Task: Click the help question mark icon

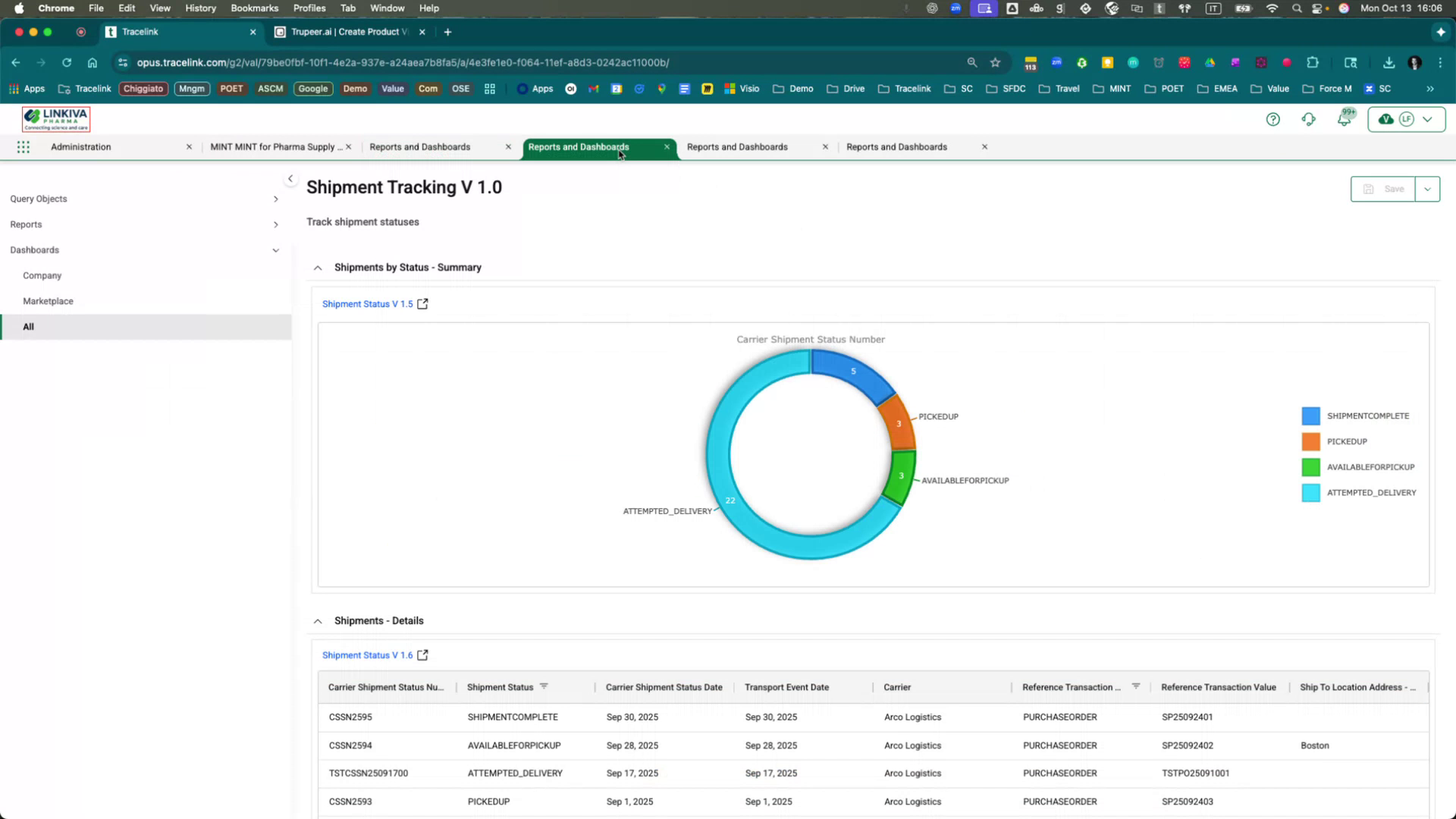Action: click(1273, 119)
